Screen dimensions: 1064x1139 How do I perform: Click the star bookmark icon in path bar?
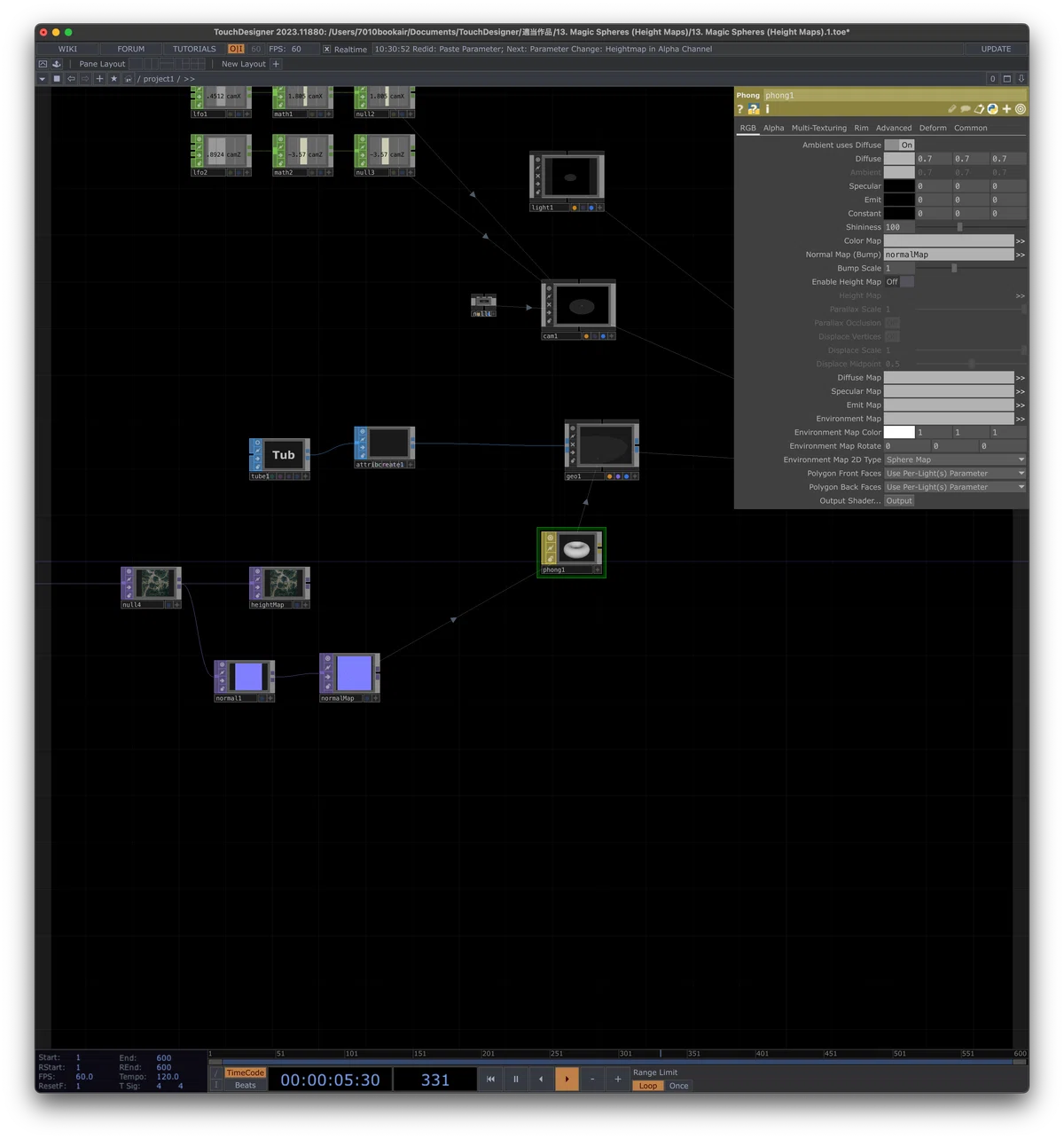pyautogui.click(x=113, y=79)
